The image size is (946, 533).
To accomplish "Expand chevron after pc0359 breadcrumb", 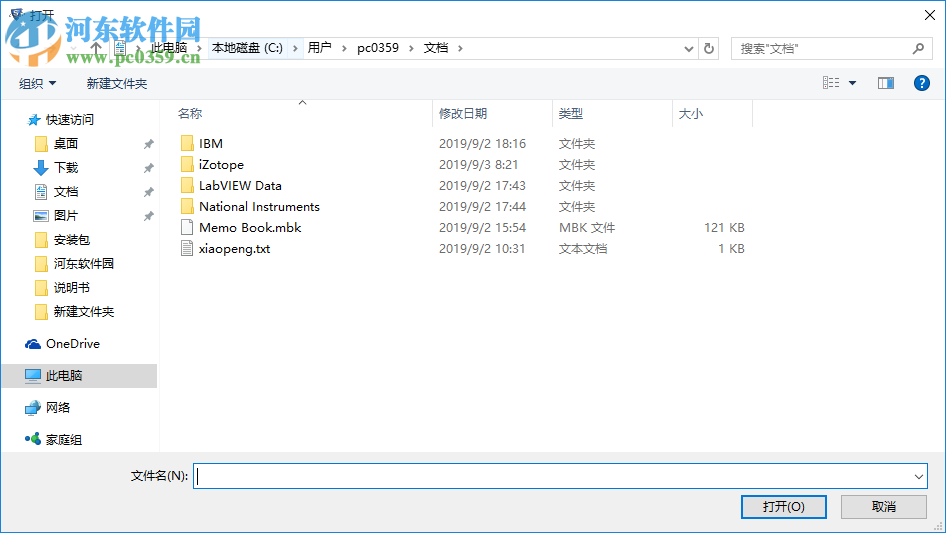I will click(x=411, y=48).
